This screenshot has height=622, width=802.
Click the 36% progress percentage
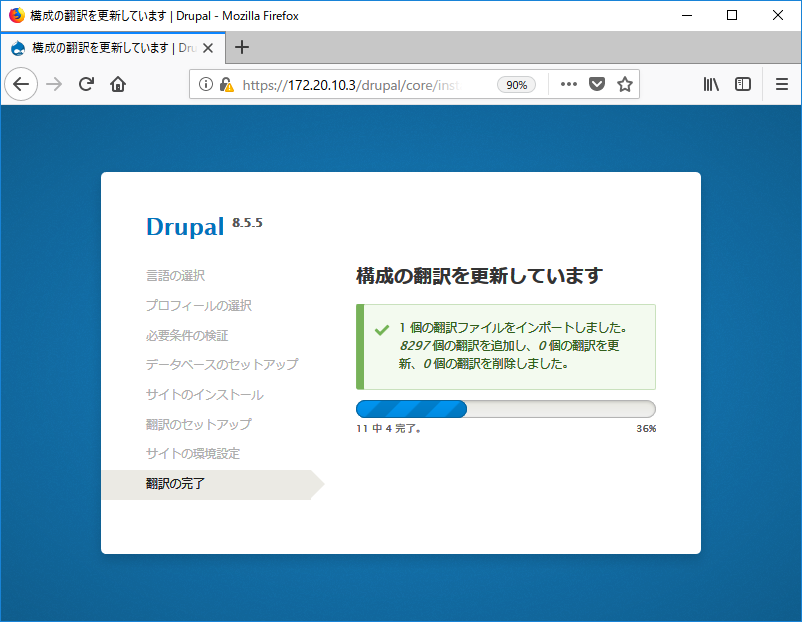click(646, 429)
